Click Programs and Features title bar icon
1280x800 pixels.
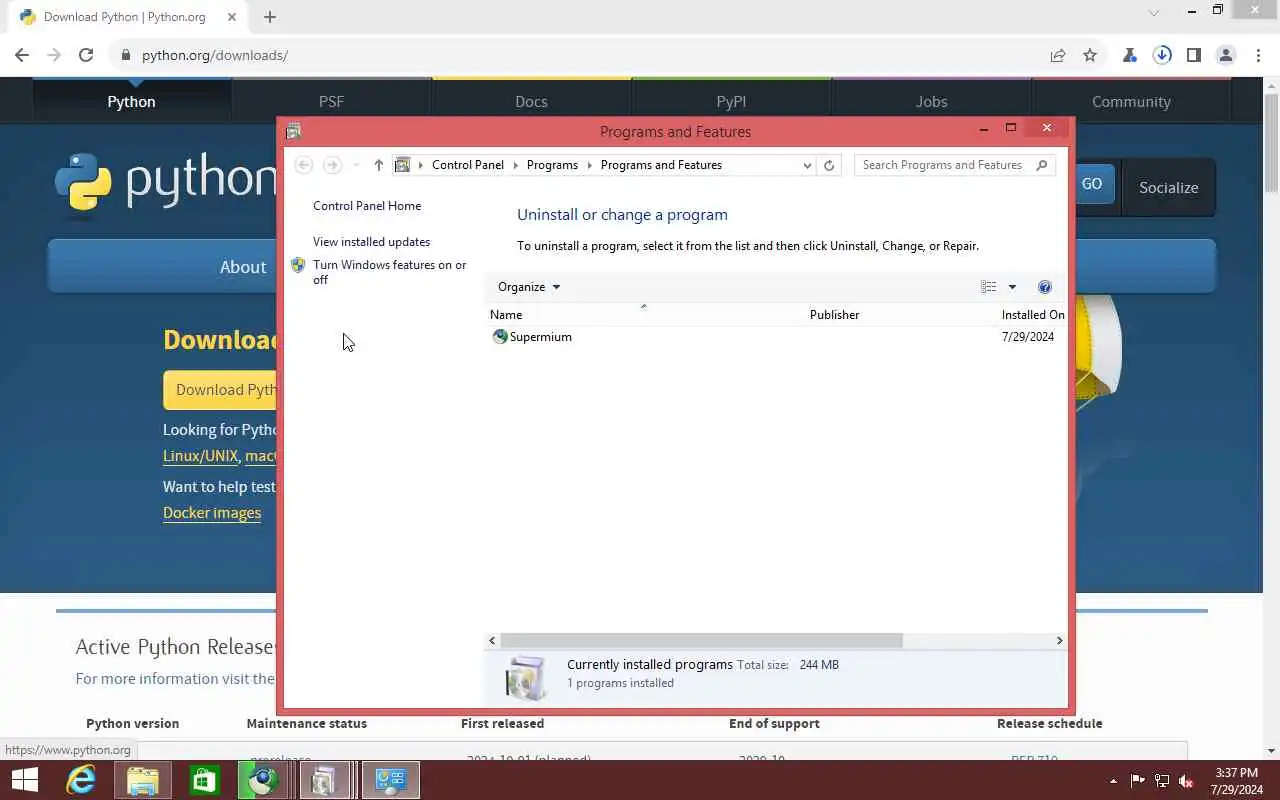click(293, 131)
